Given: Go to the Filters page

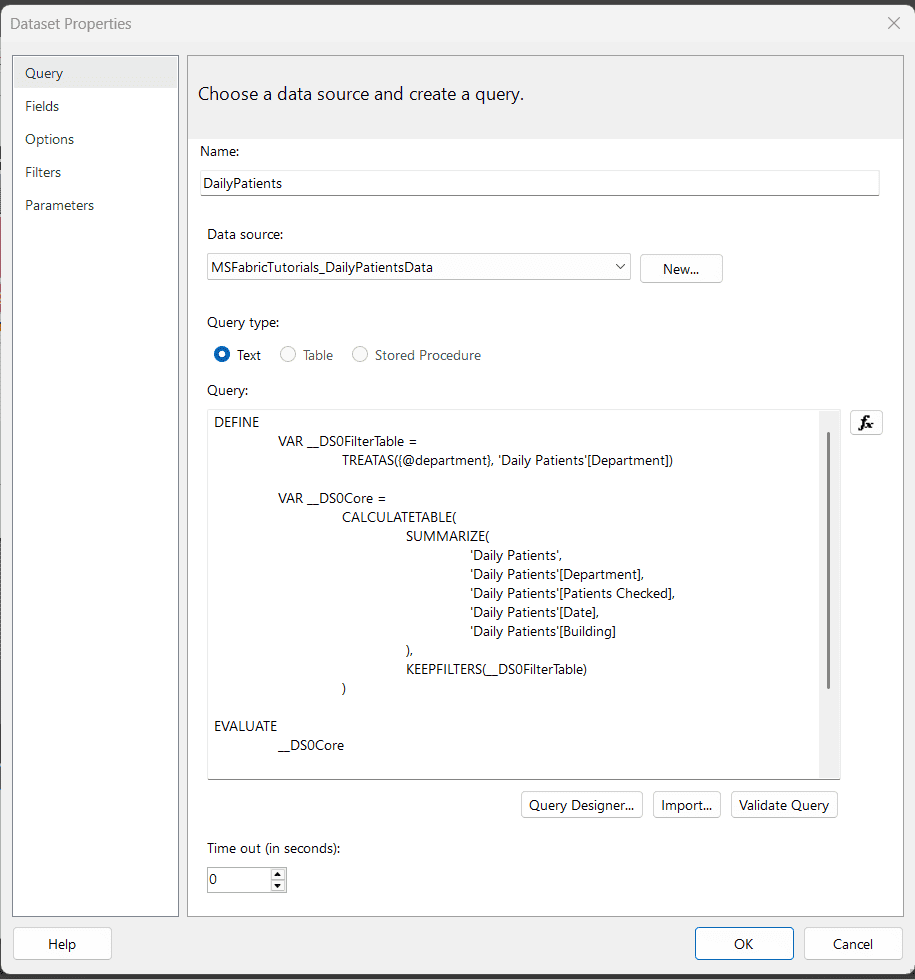Looking at the screenshot, I should point(43,172).
